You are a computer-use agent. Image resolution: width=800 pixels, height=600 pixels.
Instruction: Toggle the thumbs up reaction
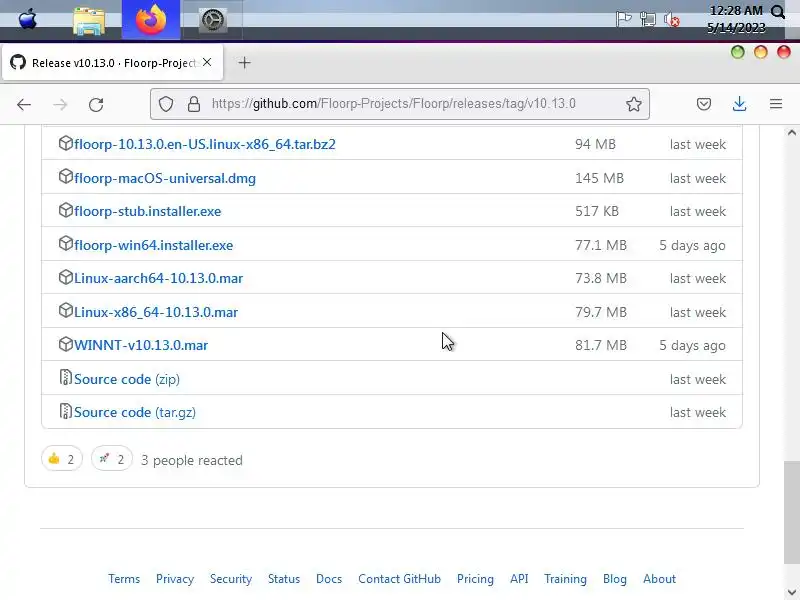pyautogui.click(x=62, y=459)
